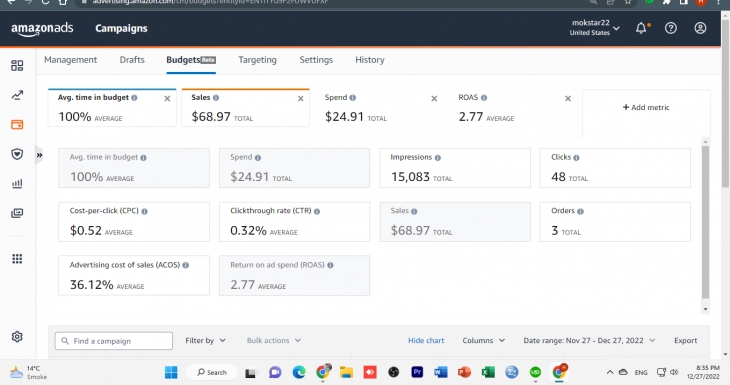Viewport: 730px width, 385px height.
Task: Open the mokstar22 account dropdown
Action: click(x=595, y=27)
